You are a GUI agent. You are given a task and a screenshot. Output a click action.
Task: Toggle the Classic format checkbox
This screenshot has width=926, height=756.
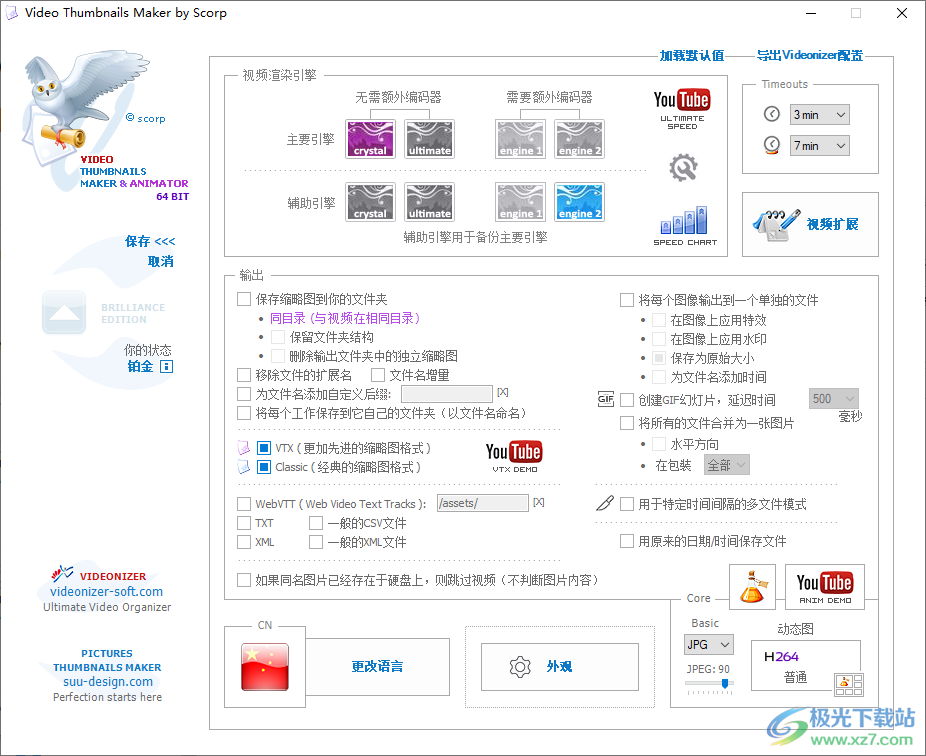(x=264, y=467)
